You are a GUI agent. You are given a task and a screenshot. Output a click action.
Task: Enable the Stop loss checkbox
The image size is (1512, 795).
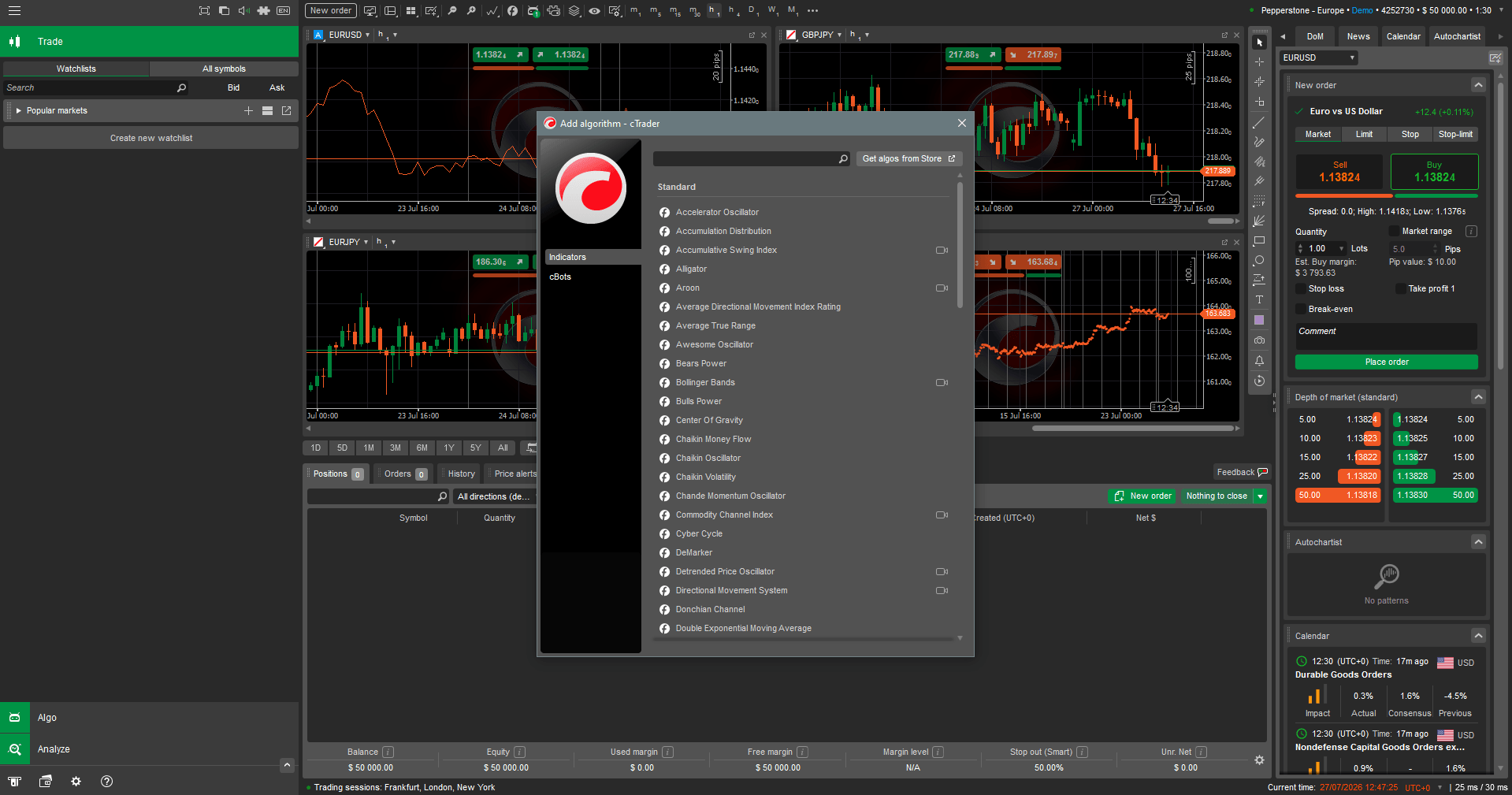click(1300, 288)
